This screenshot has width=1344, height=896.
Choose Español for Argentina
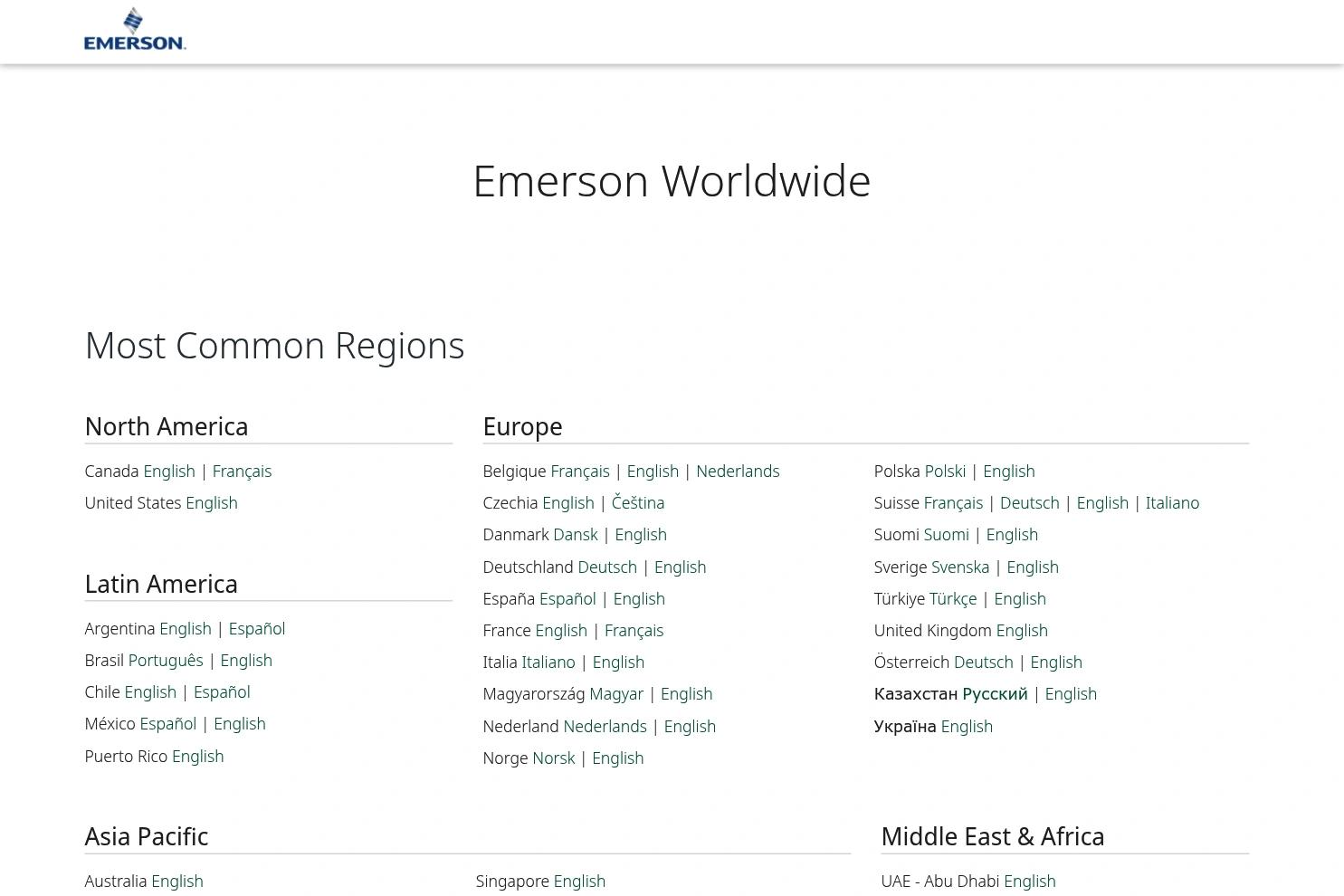click(x=257, y=628)
